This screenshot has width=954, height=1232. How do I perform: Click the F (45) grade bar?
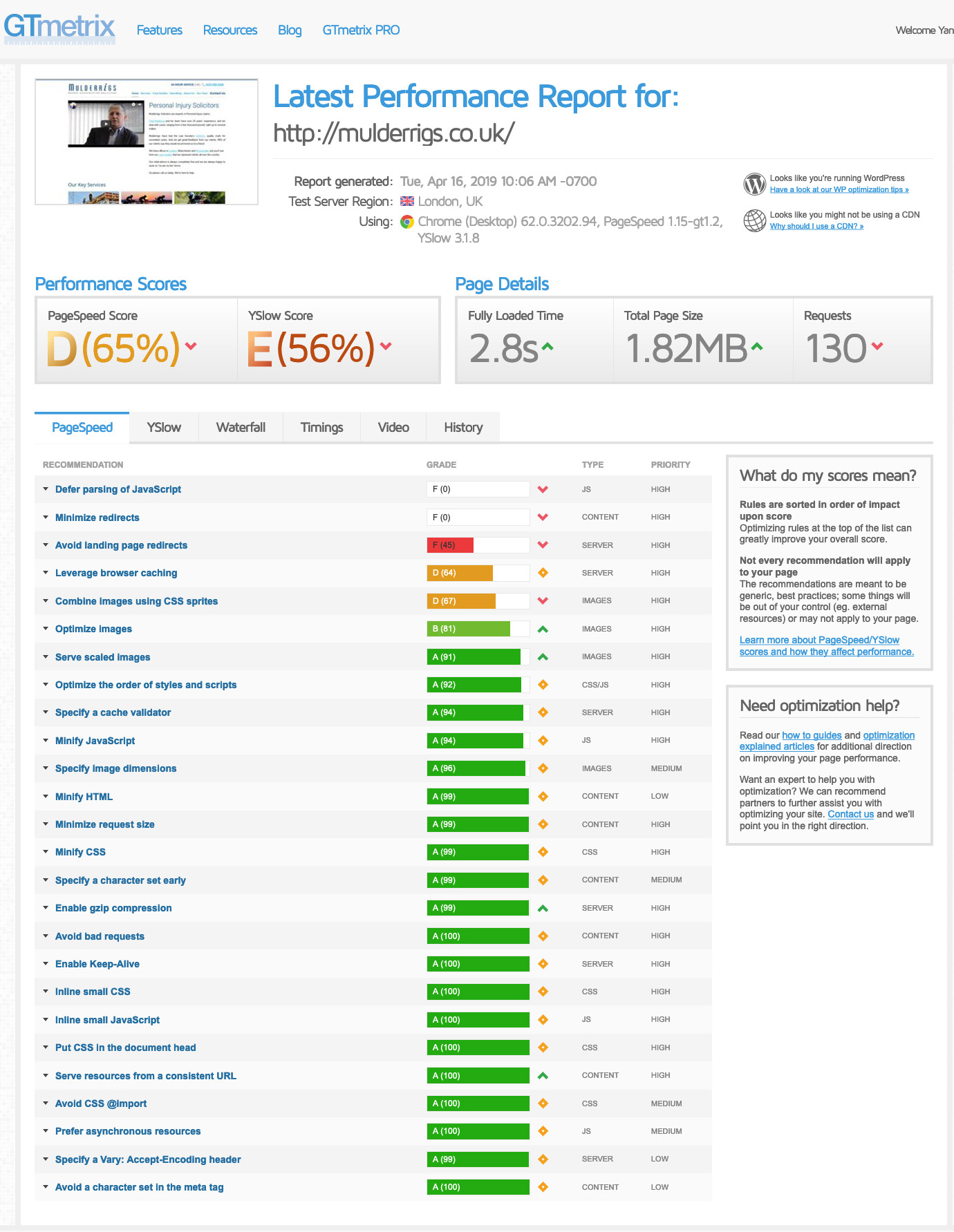click(478, 544)
